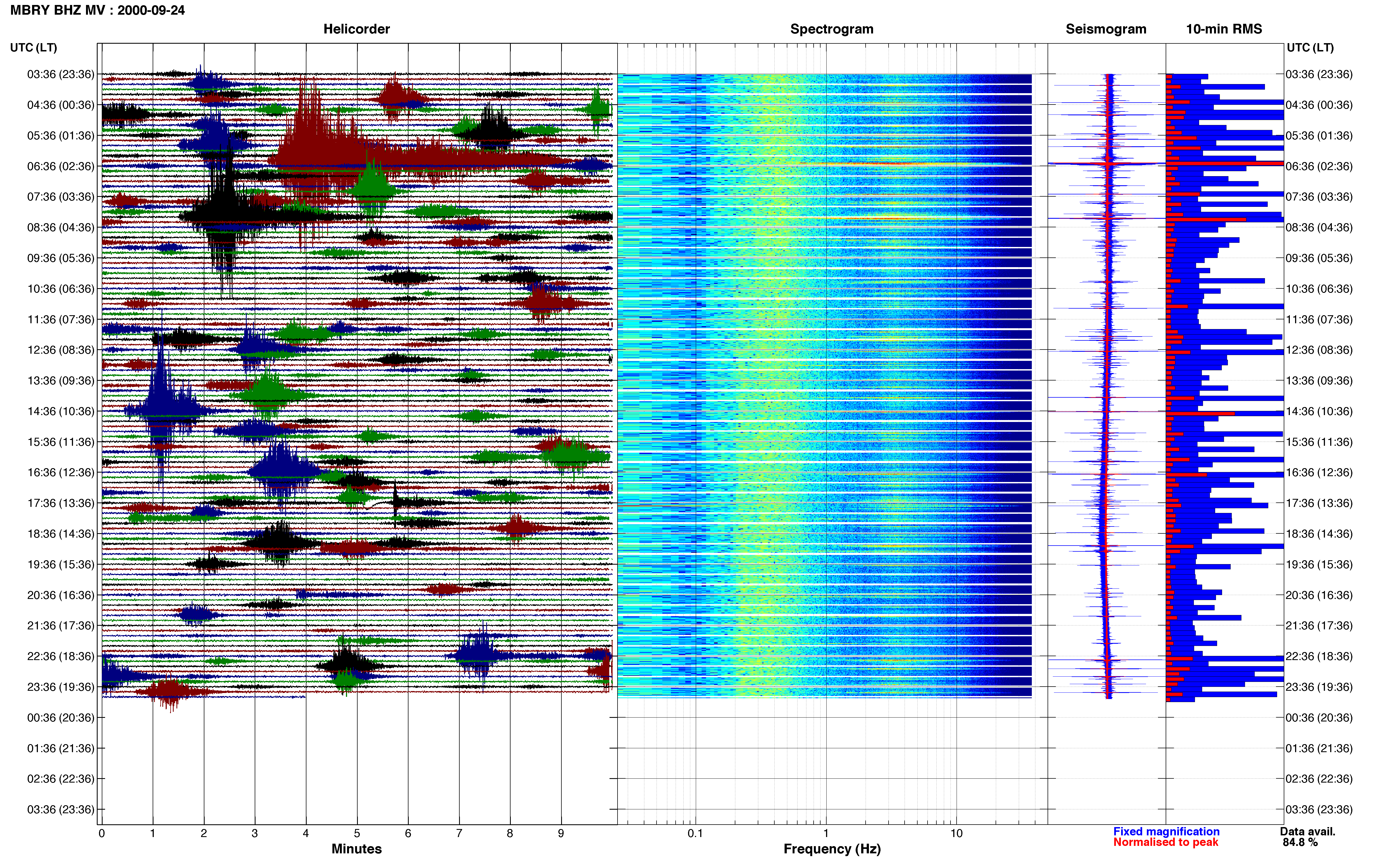Click the '10-min RMS' panel heading
This screenshot has height=868, width=1388.
pos(1224,29)
